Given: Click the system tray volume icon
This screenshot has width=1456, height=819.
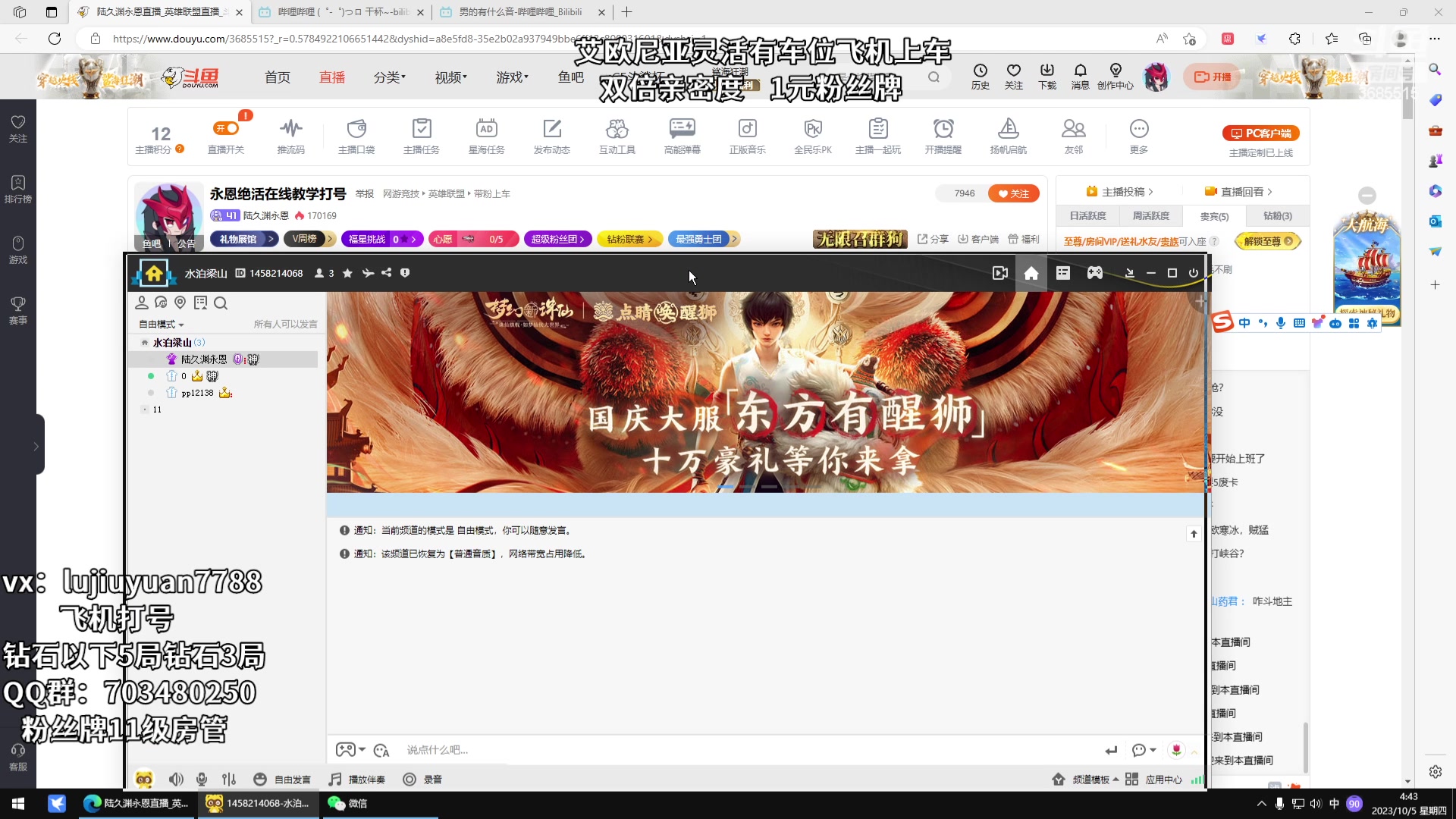Looking at the screenshot, I should pos(1316,804).
